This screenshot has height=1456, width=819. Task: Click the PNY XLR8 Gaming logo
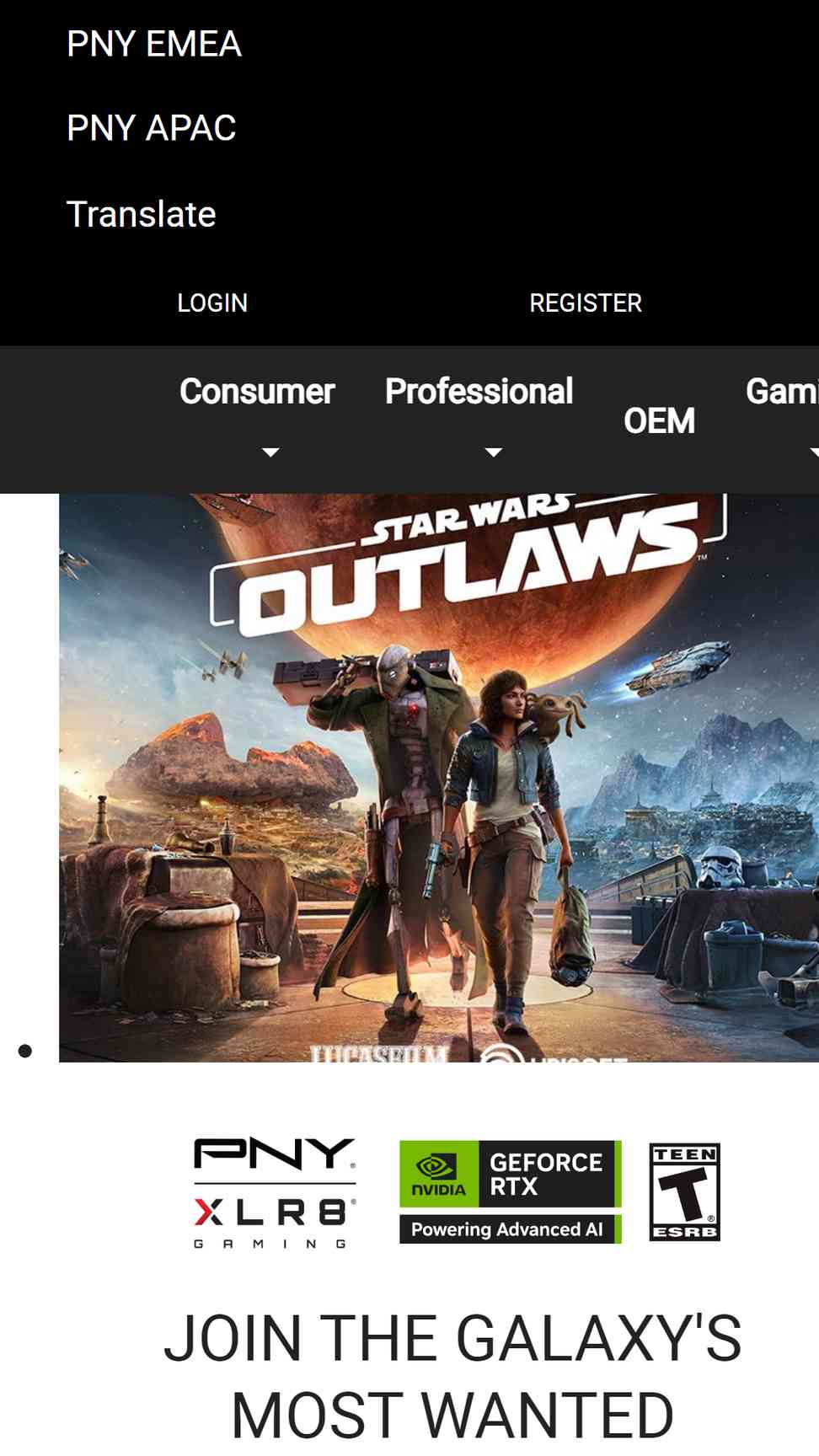(275, 1192)
